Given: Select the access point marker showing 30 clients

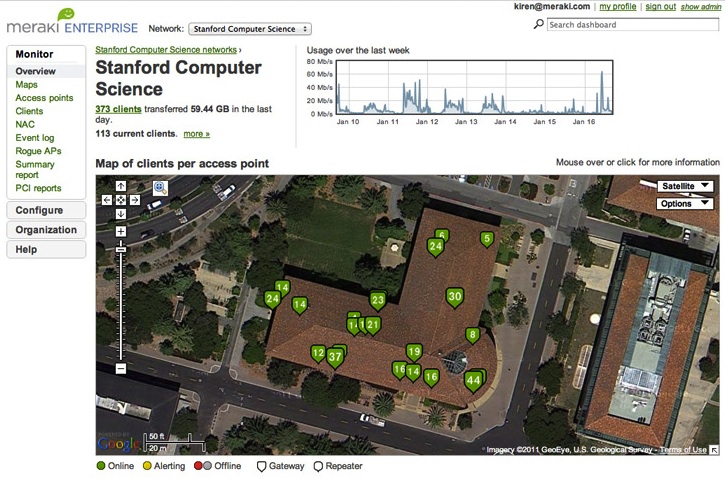Looking at the screenshot, I should [455, 297].
